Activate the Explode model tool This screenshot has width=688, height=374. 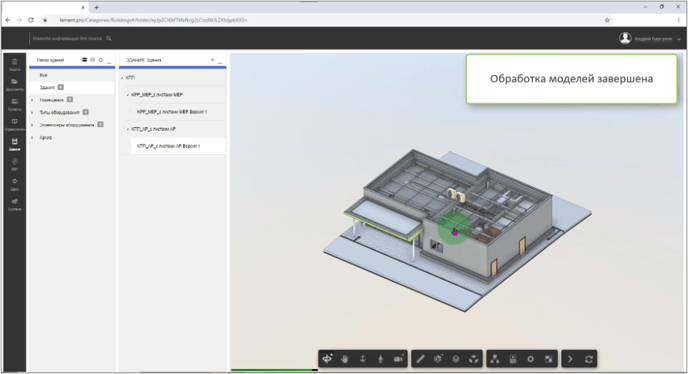[473, 359]
